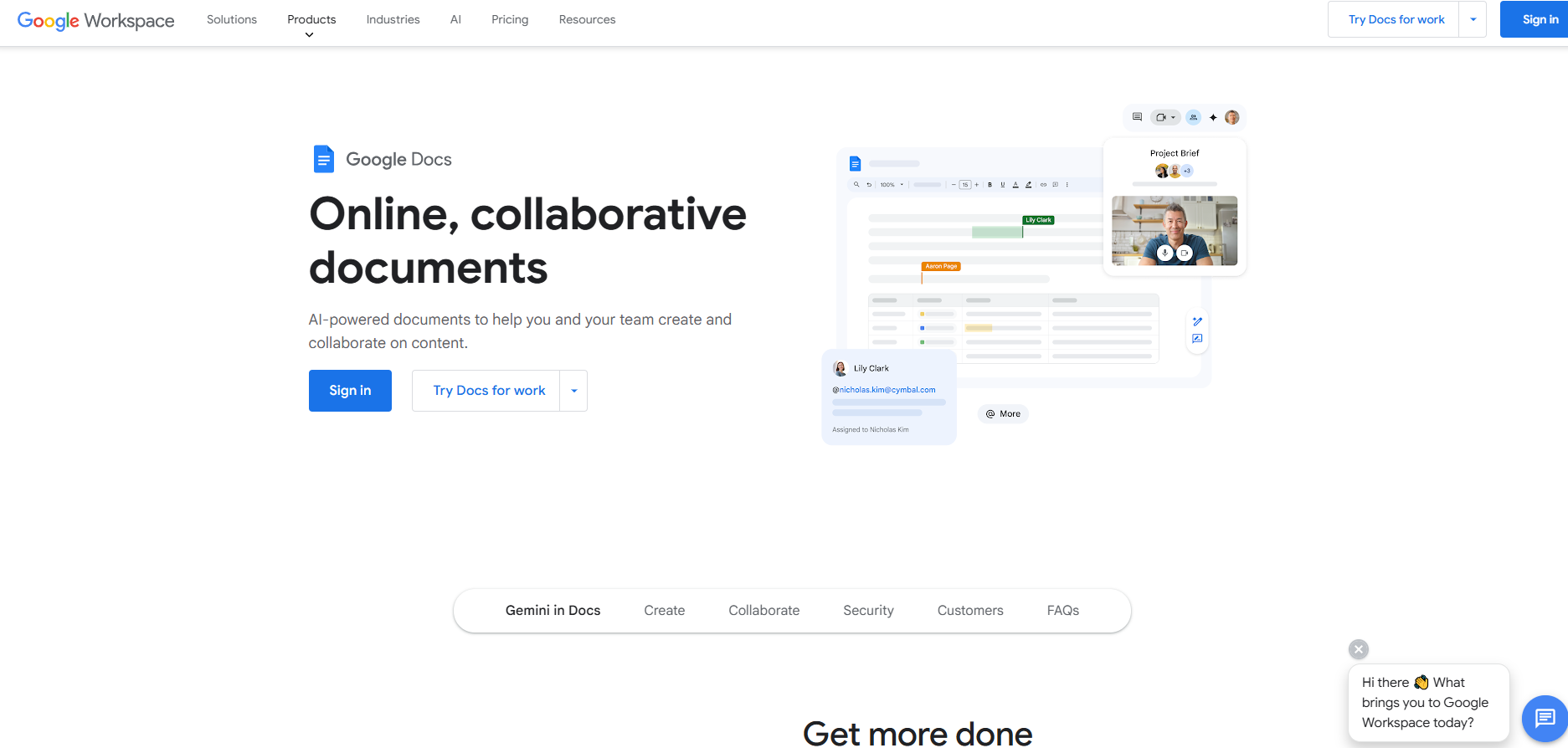Click the magnifier search icon in illustration toolbar
The image size is (1568, 748).
click(856, 184)
